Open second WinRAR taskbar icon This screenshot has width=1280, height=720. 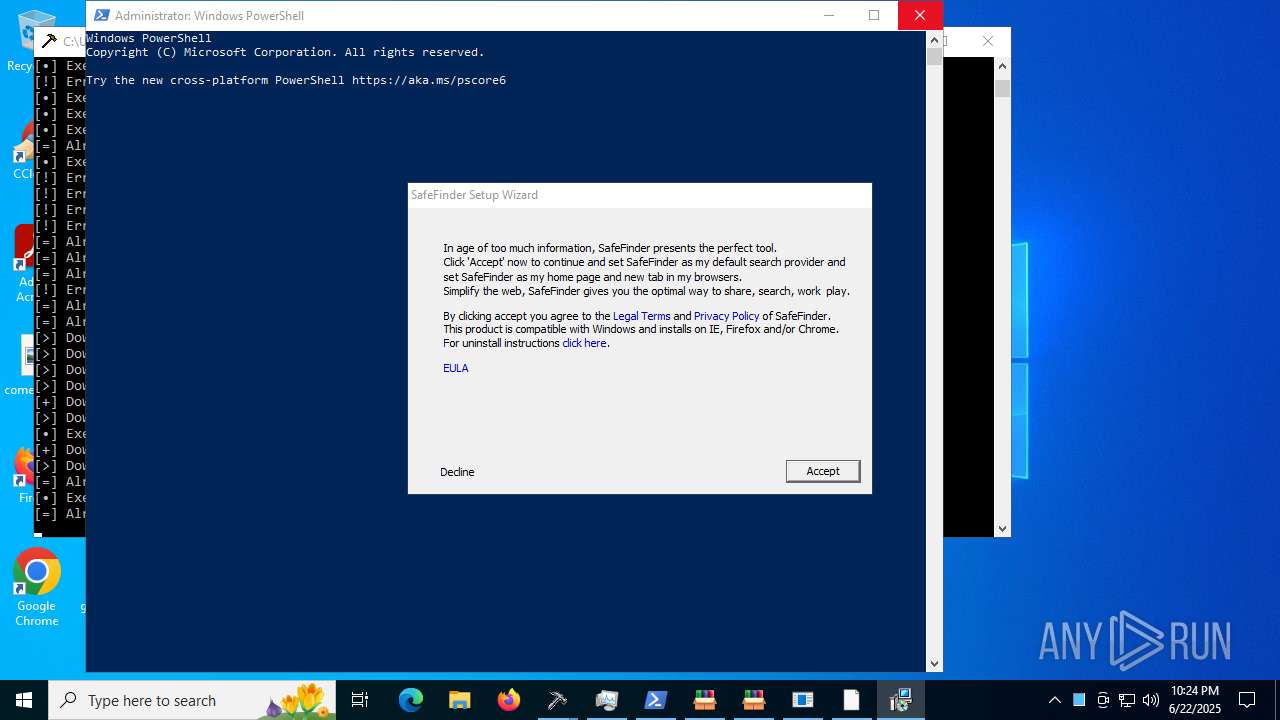[x=753, y=700]
